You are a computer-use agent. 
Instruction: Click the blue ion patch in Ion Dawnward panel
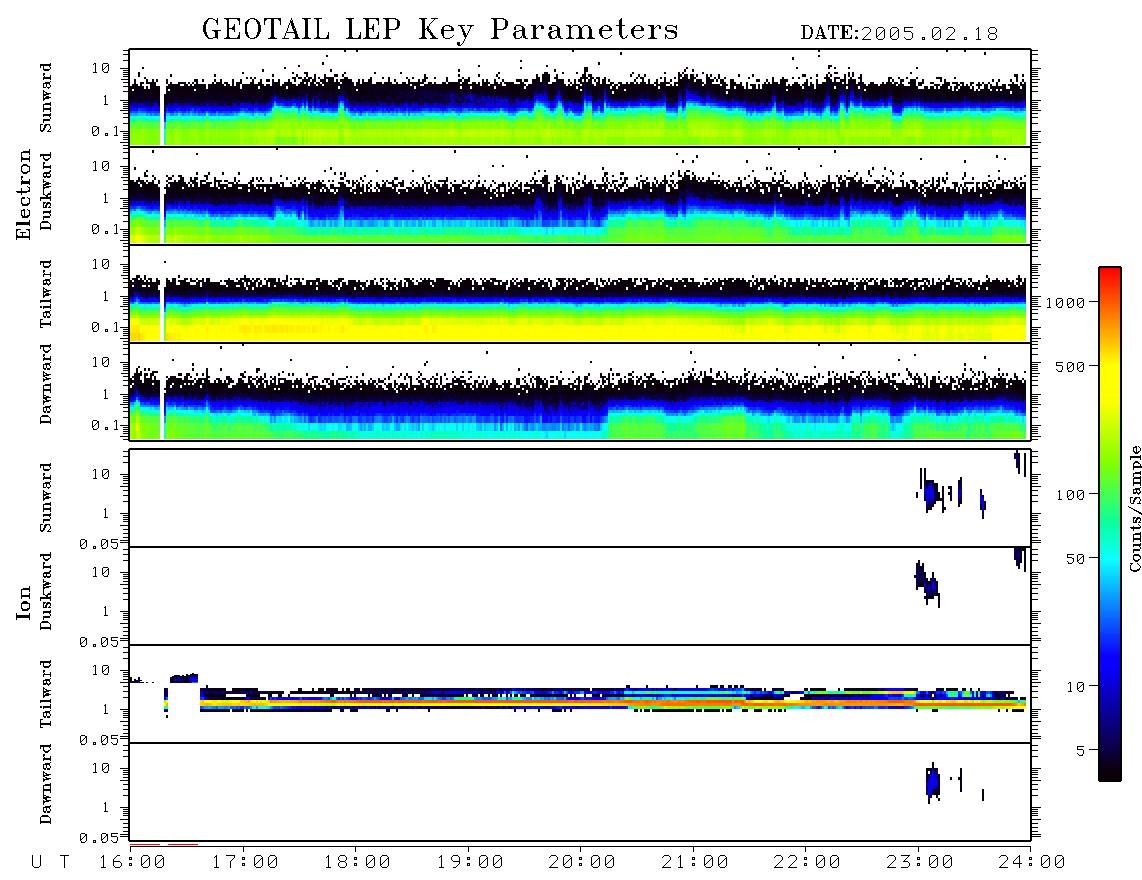(x=932, y=782)
